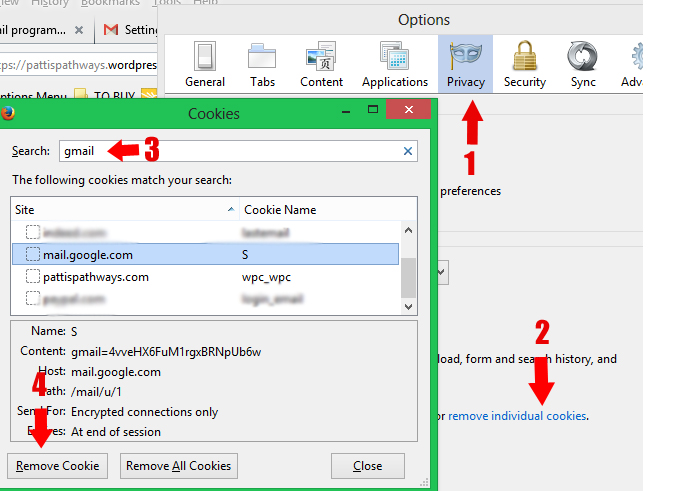This screenshot has height=491, width=697.
Task: Click the remove individual cookies link
Action: pos(517,415)
